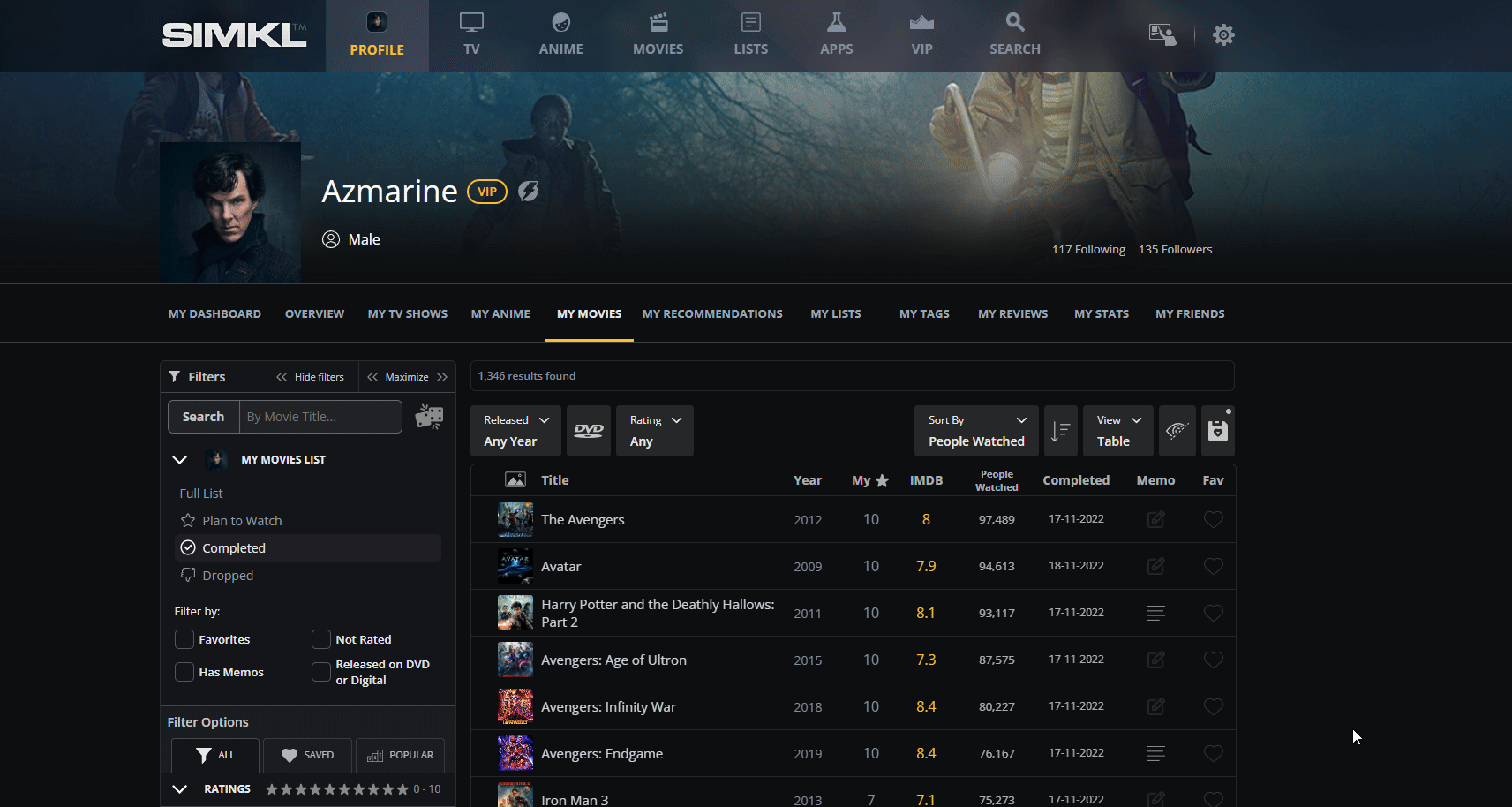Viewport: 1512px width, 807px height.
Task: Click the ratings star slider
Action: point(337,789)
